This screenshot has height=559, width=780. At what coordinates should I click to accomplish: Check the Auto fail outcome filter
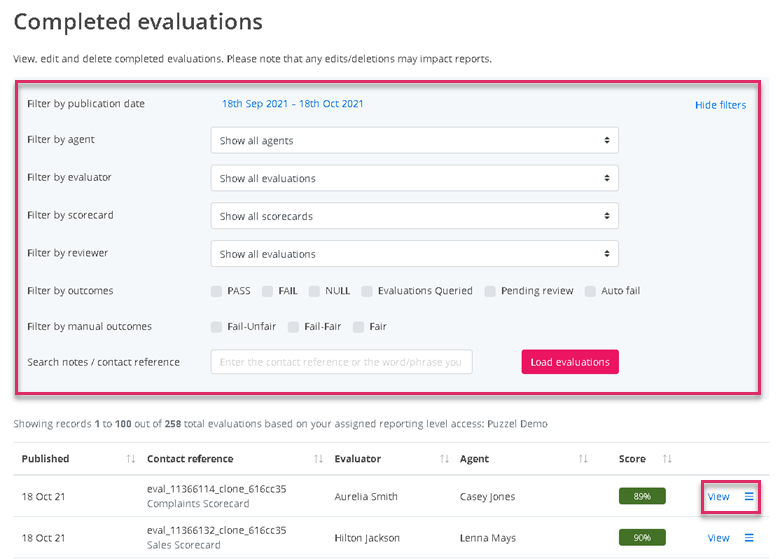[590, 291]
